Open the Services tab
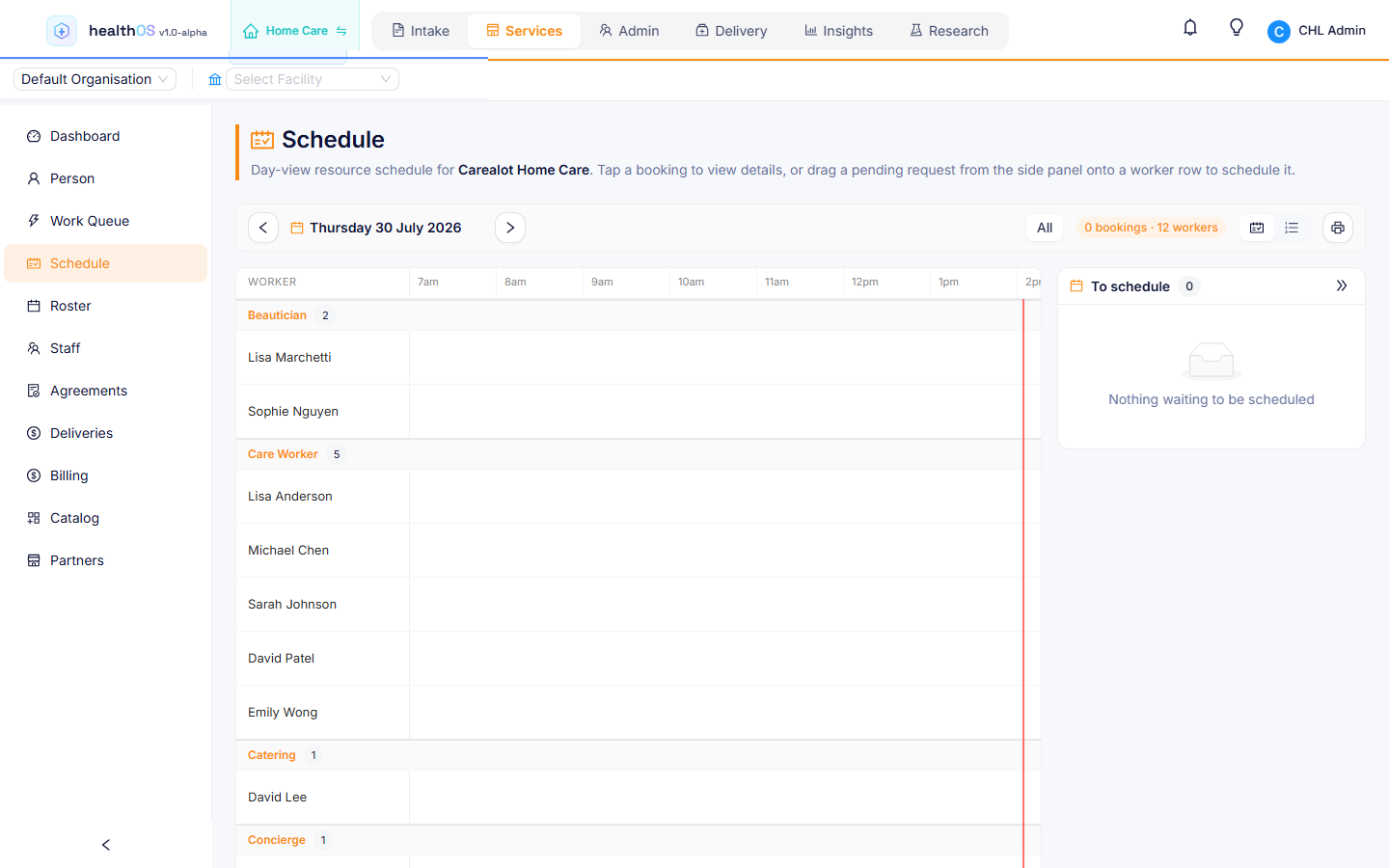 coord(525,31)
